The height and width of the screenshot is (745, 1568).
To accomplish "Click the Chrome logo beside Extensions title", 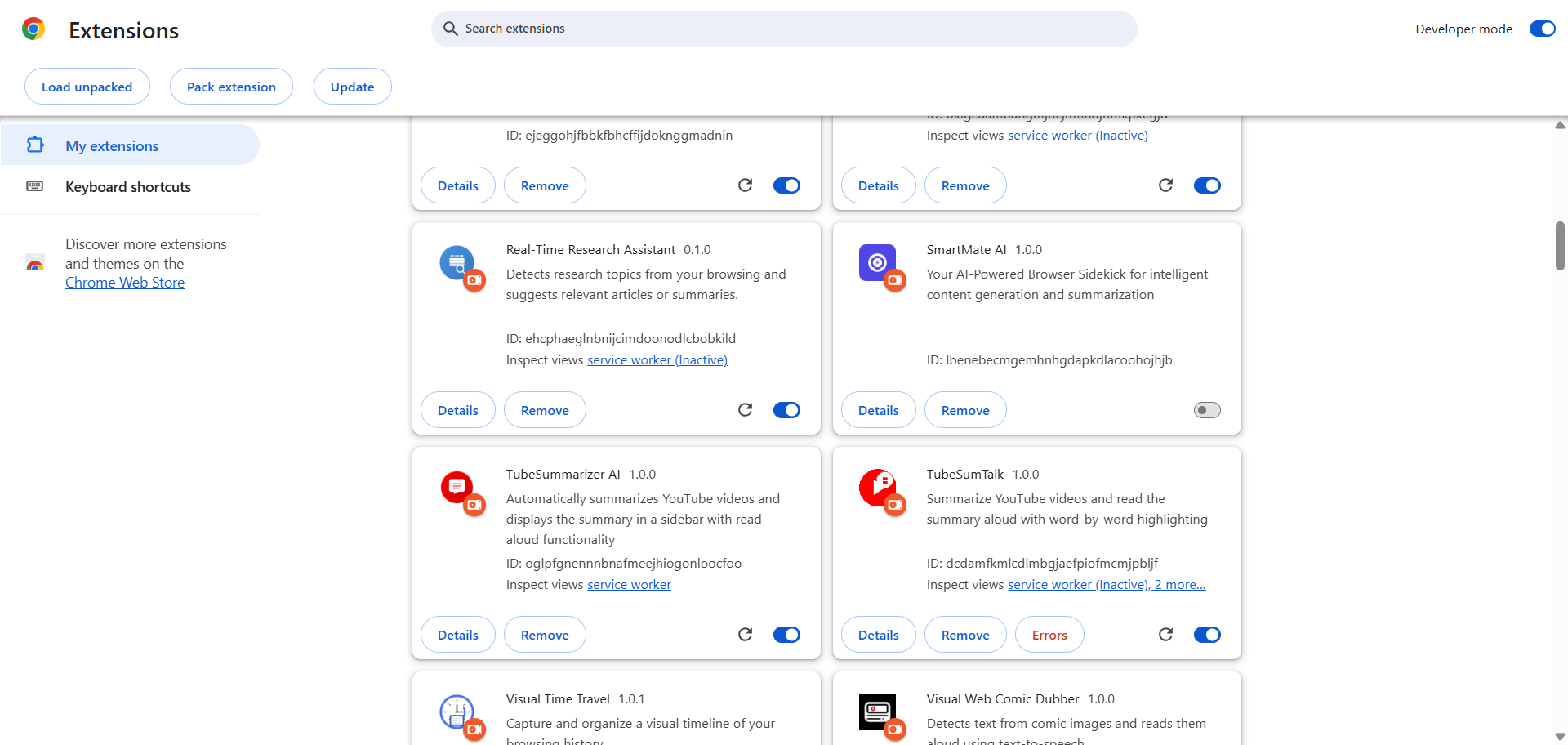I will 33,29.
